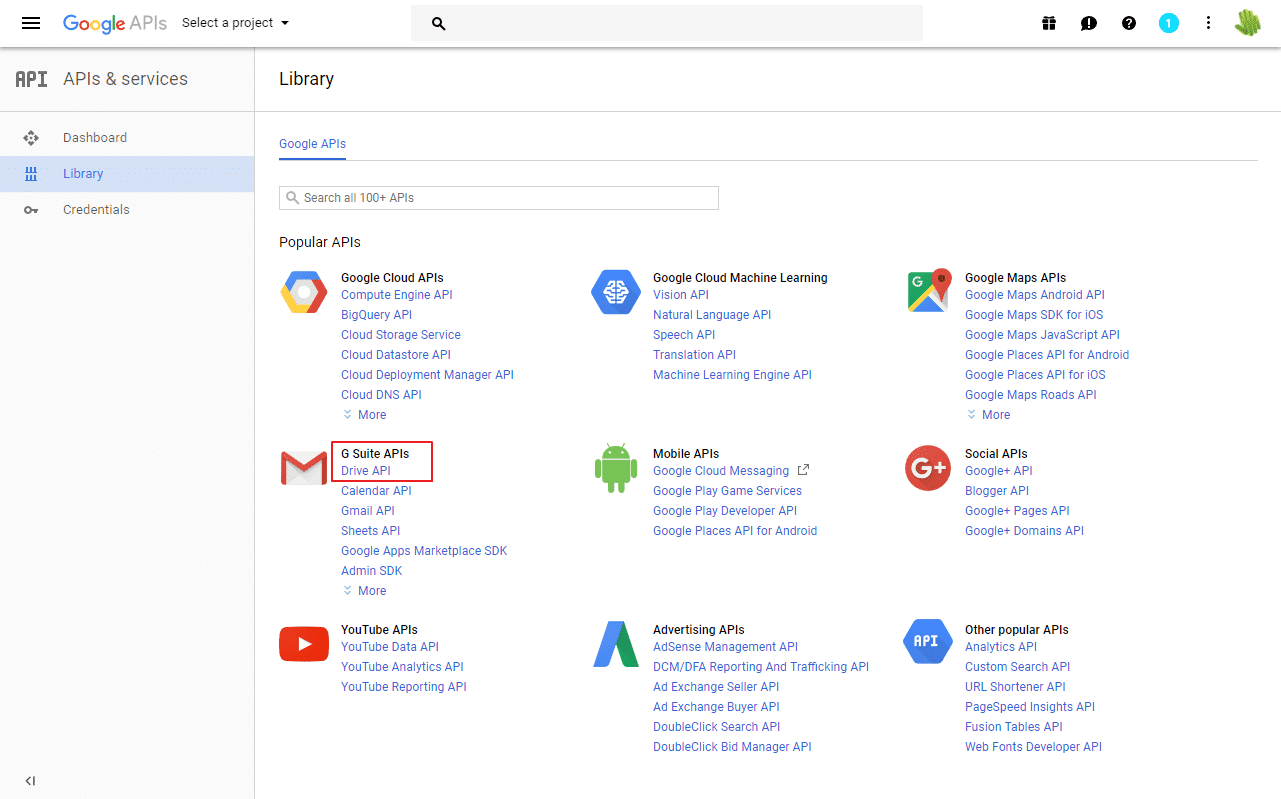Open the Google Maps Roads API link
1281x799 pixels.
[x=1031, y=395]
